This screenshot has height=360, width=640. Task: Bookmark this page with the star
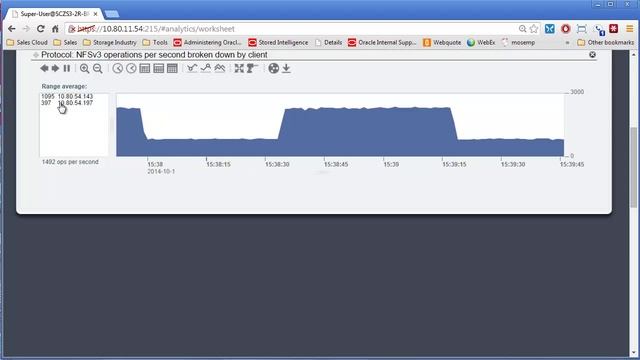pyautogui.click(x=534, y=29)
